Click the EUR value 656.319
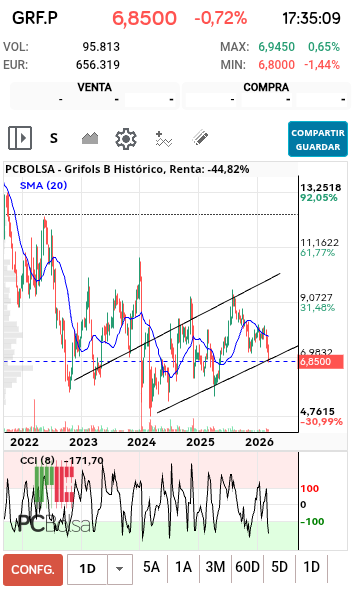The height and width of the screenshot is (591, 360). [98, 65]
